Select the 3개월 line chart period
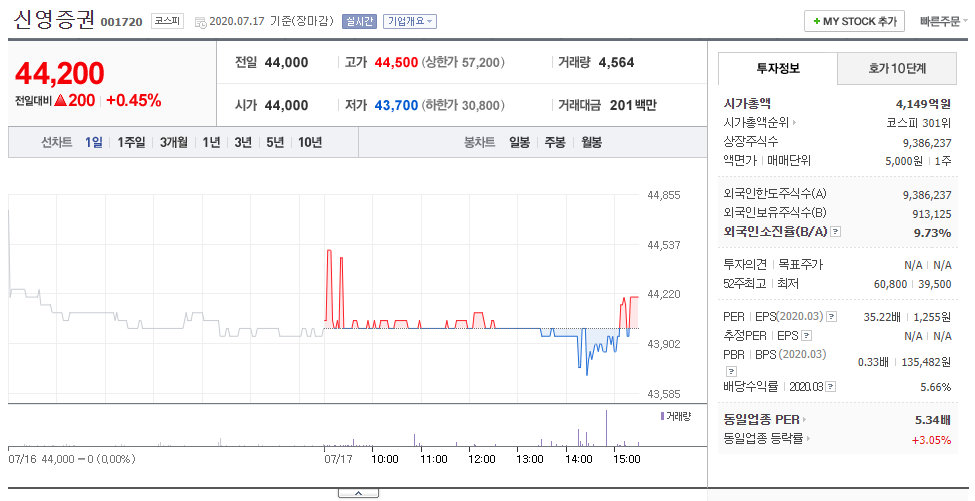 point(173,142)
